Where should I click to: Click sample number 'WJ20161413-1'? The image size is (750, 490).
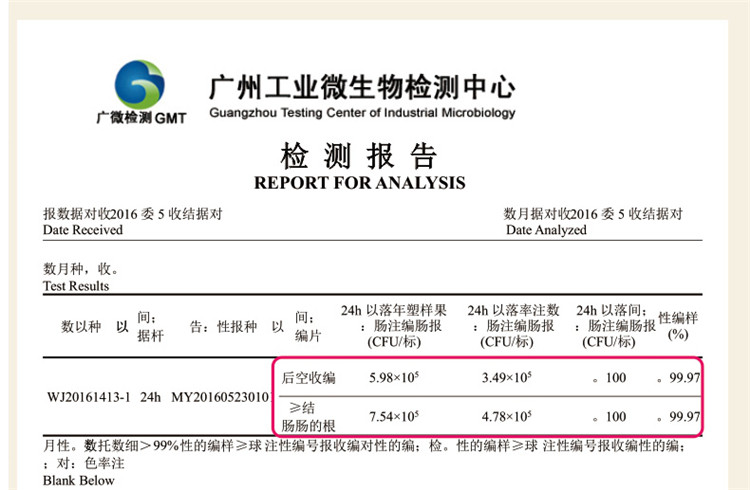tap(88, 397)
